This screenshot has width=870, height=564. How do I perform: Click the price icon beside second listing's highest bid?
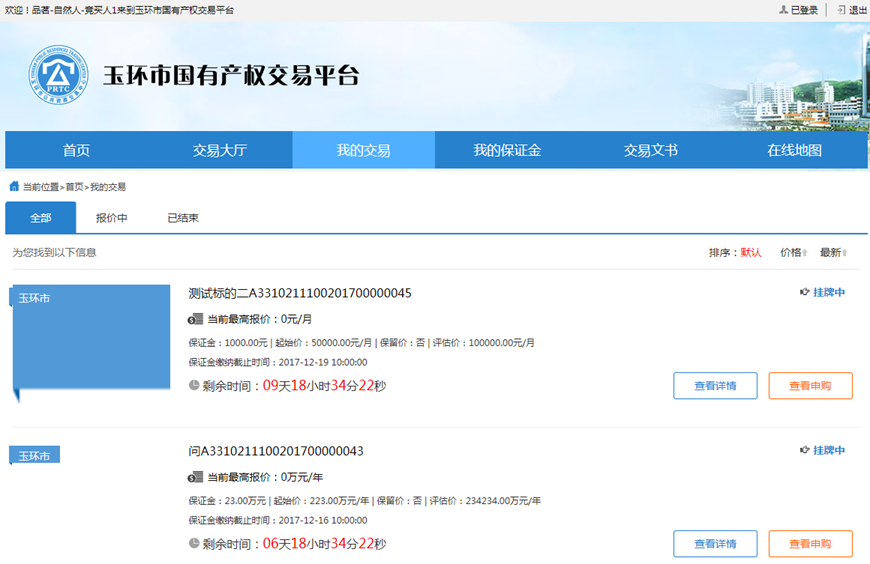[195, 478]
